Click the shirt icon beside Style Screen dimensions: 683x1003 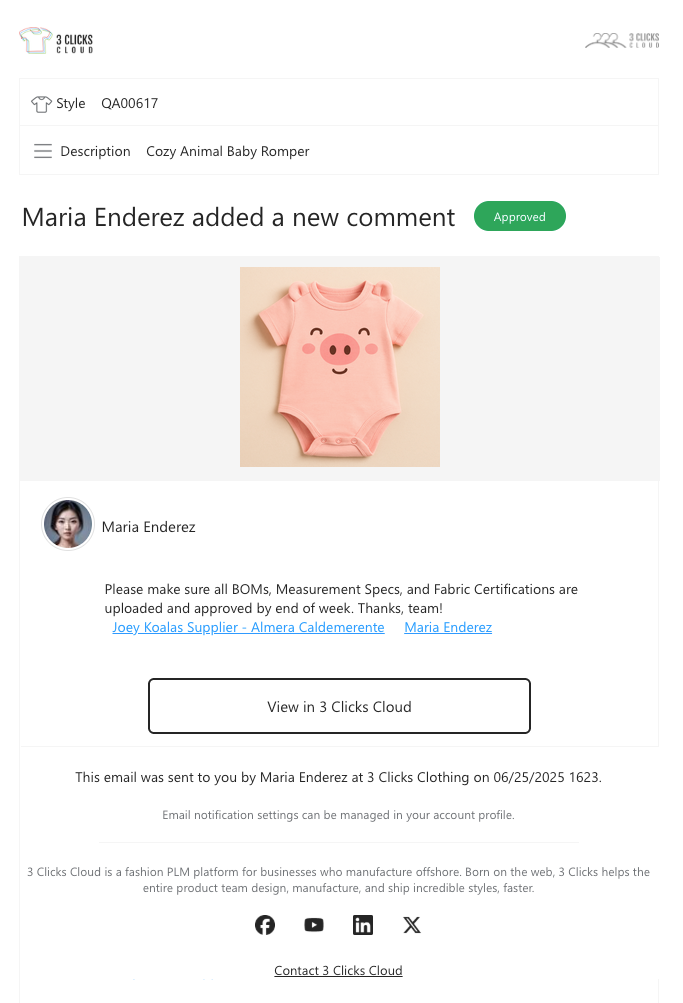tap(41, 103)
